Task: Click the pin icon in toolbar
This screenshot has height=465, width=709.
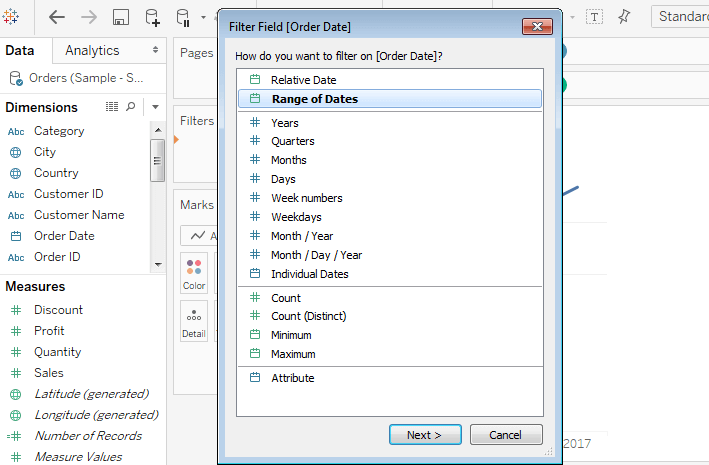Action: [x=624, y=17]
